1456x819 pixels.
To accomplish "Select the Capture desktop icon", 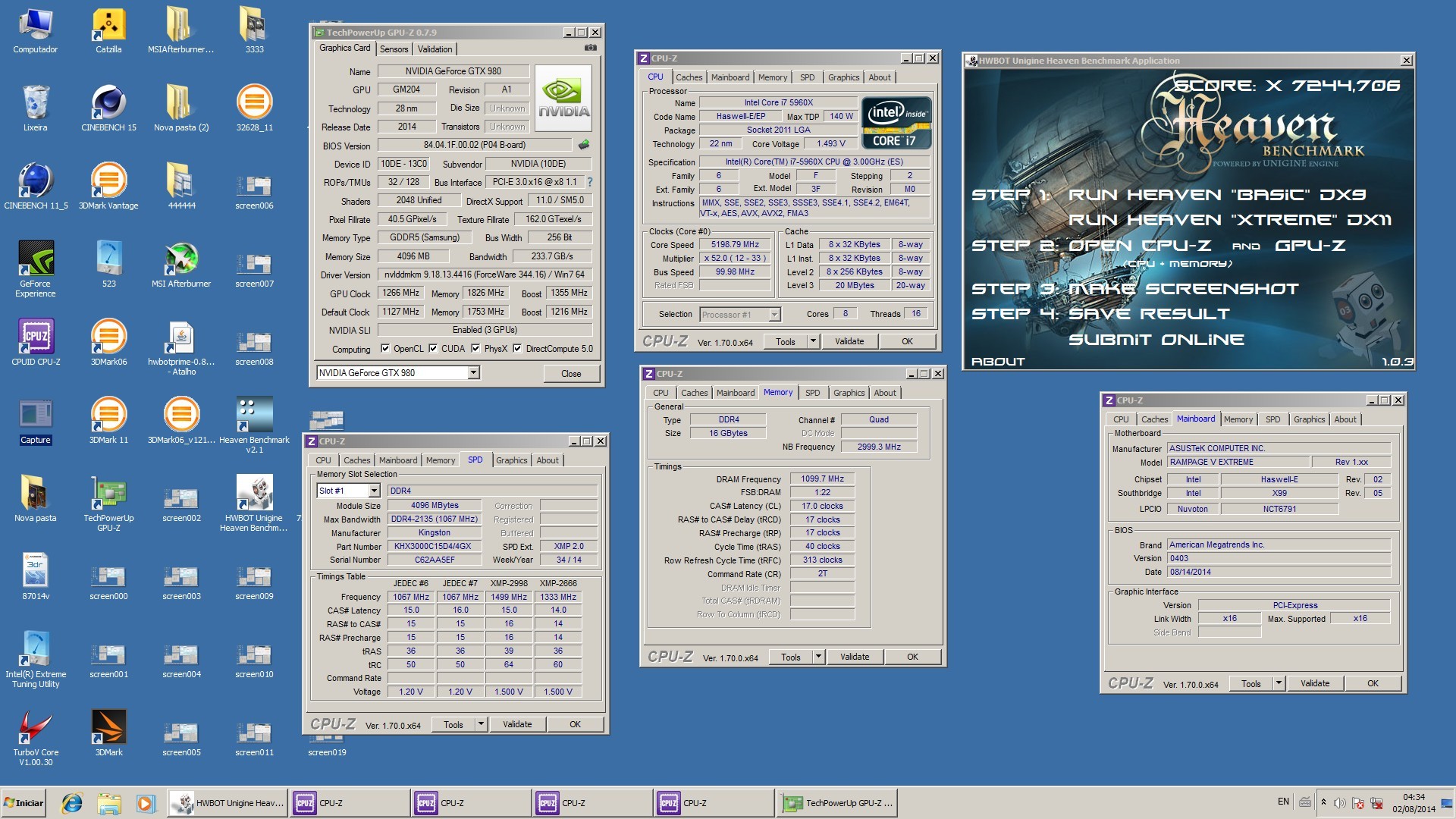I will [x=36, y=422].
